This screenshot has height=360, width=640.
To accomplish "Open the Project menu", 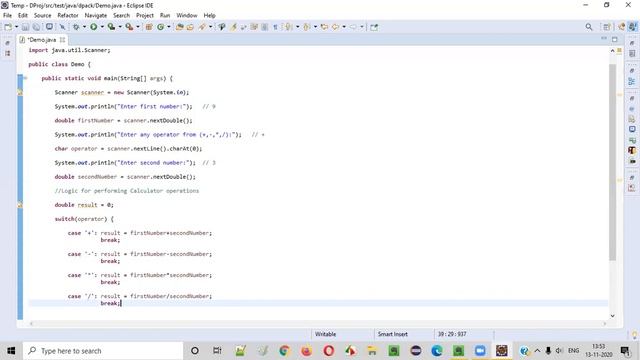I will coord(145,15).
